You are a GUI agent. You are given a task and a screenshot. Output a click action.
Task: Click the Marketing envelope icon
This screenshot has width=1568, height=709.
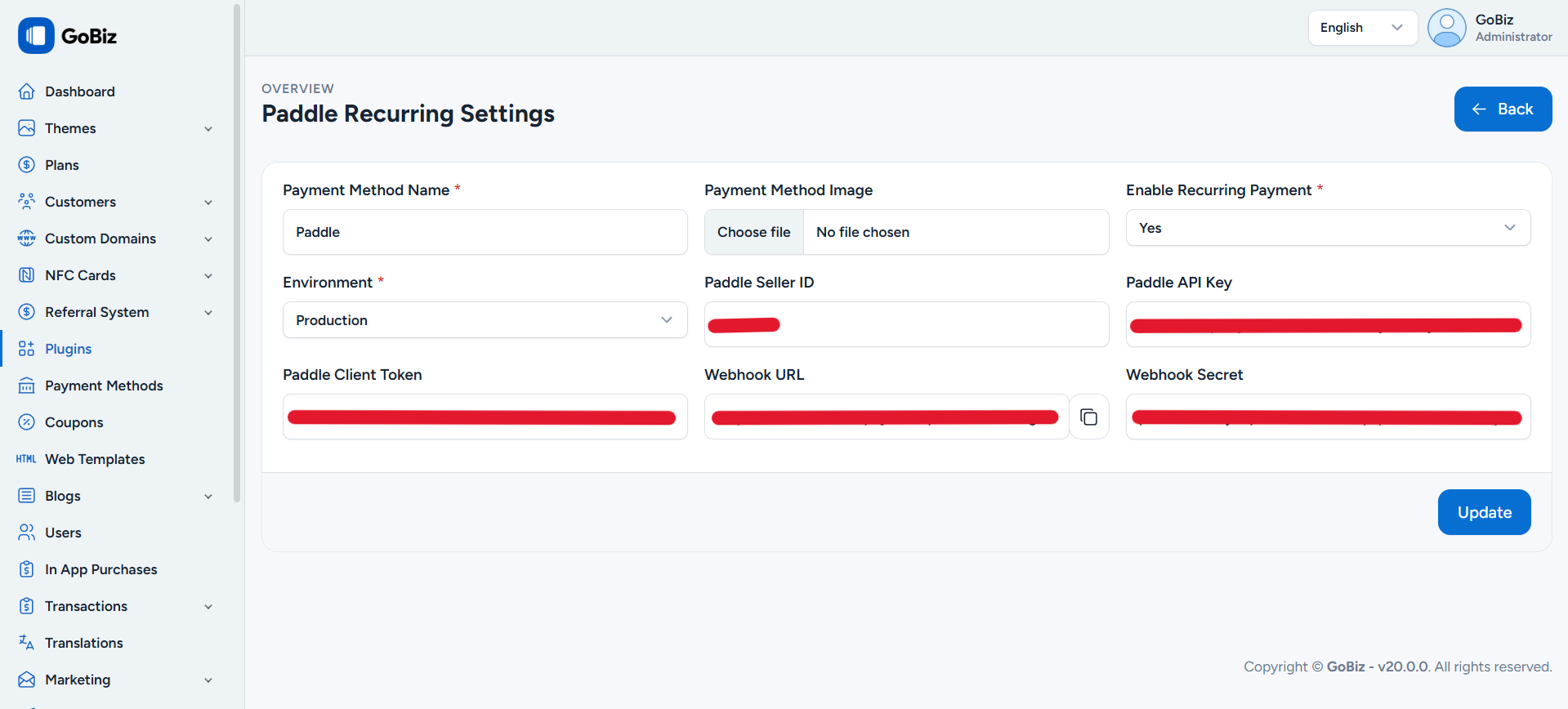point(27,680)
